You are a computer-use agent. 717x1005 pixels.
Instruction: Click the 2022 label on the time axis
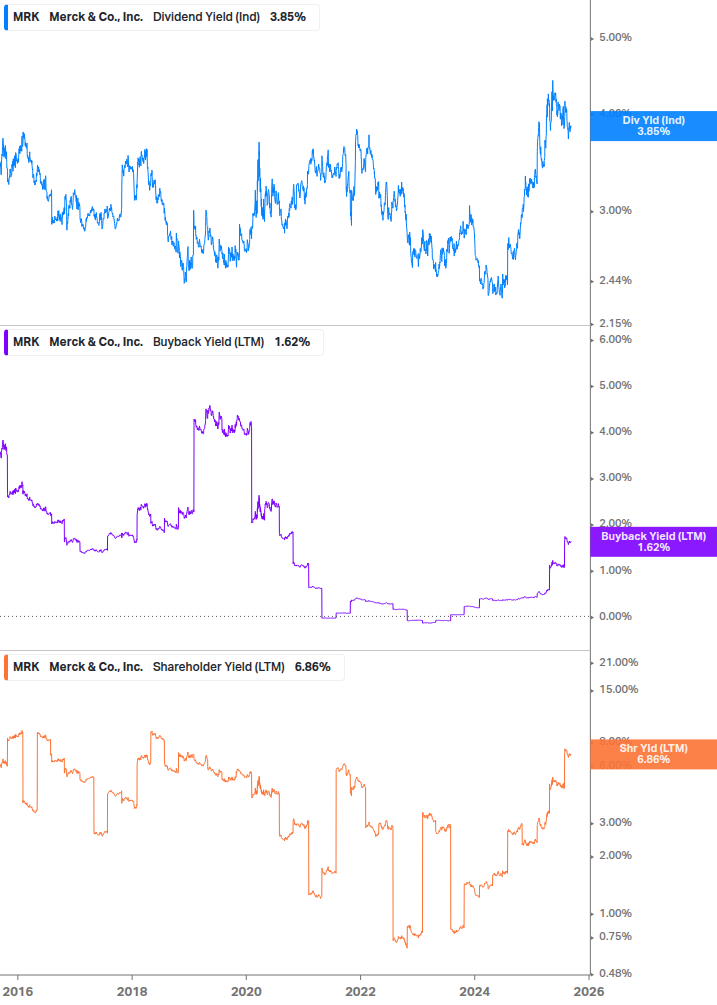(360, 992)
